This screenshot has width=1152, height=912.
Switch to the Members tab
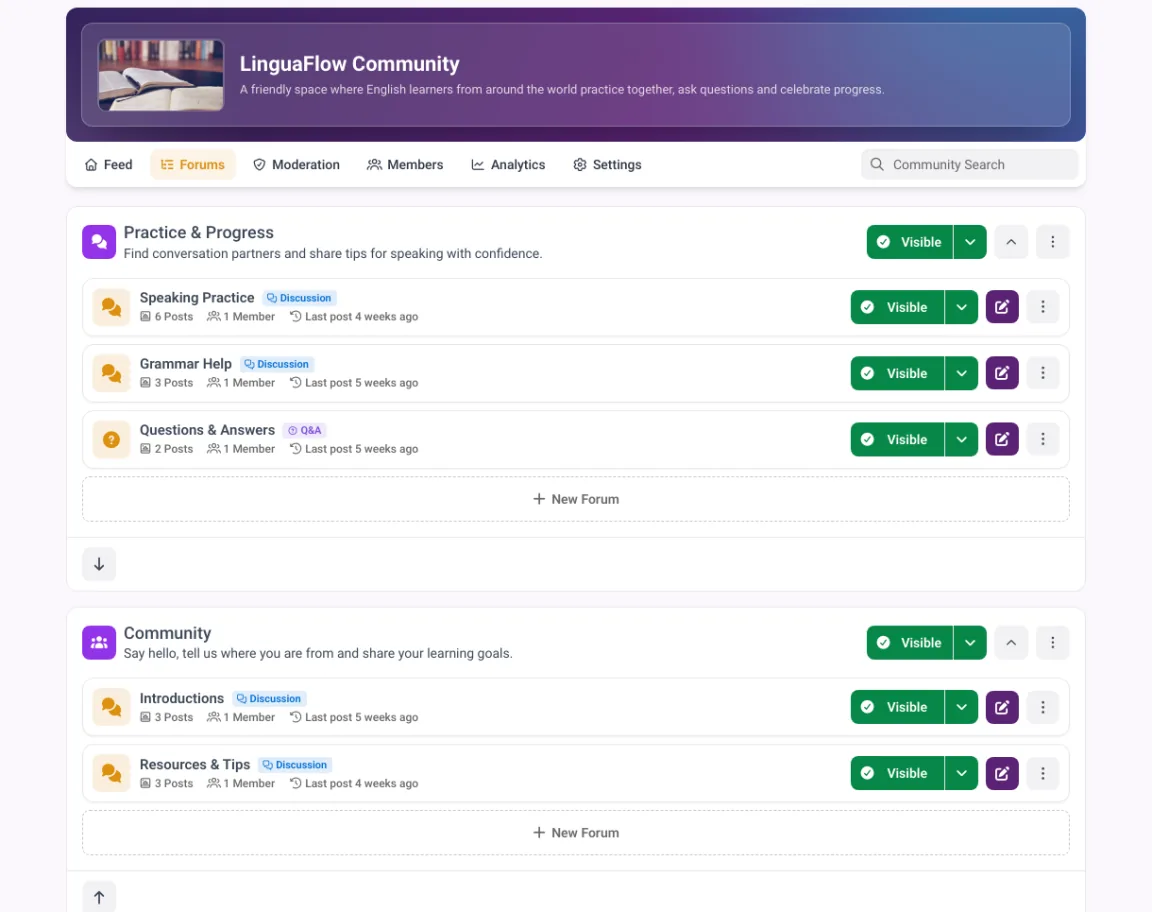pyautogui.click(x=405, y=165)
